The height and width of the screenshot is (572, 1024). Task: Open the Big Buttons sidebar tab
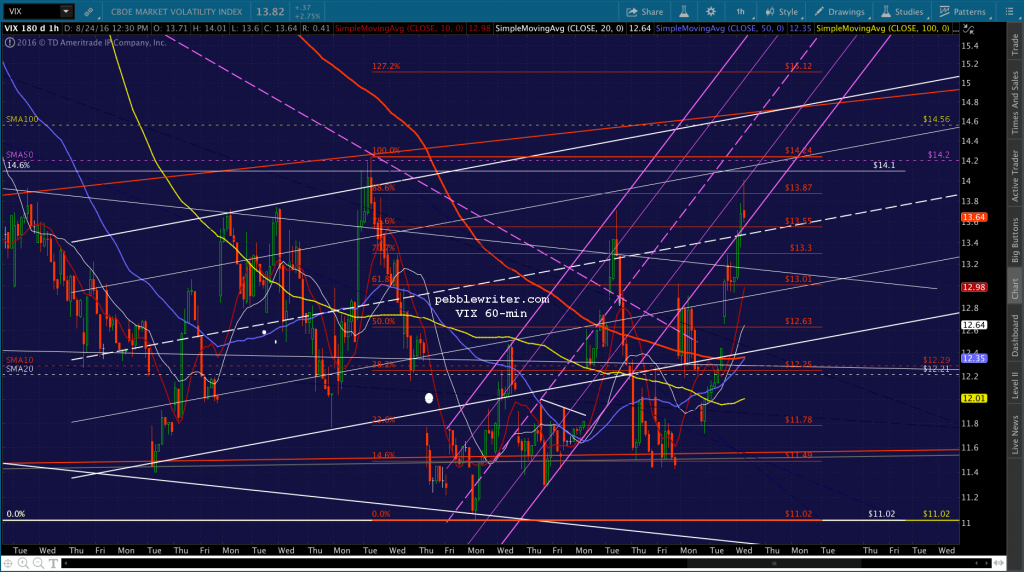click(x=1015, y=240)
